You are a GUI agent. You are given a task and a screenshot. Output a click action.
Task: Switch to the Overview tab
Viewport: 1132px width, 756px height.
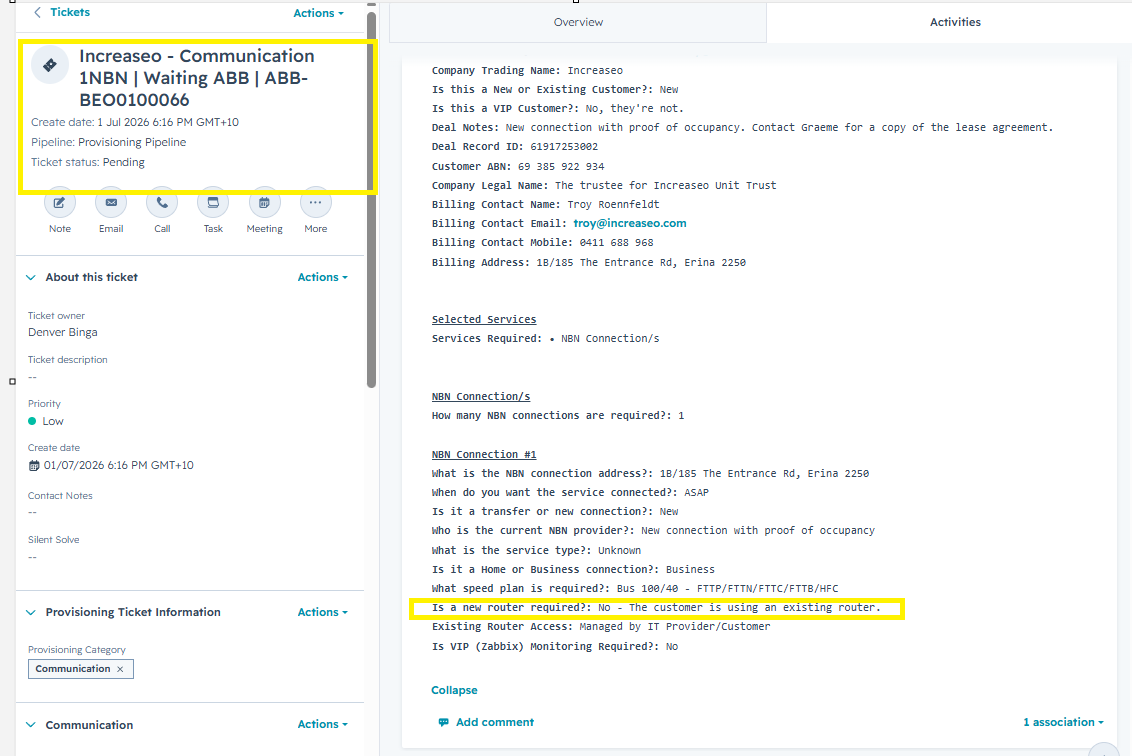point(578,22)
